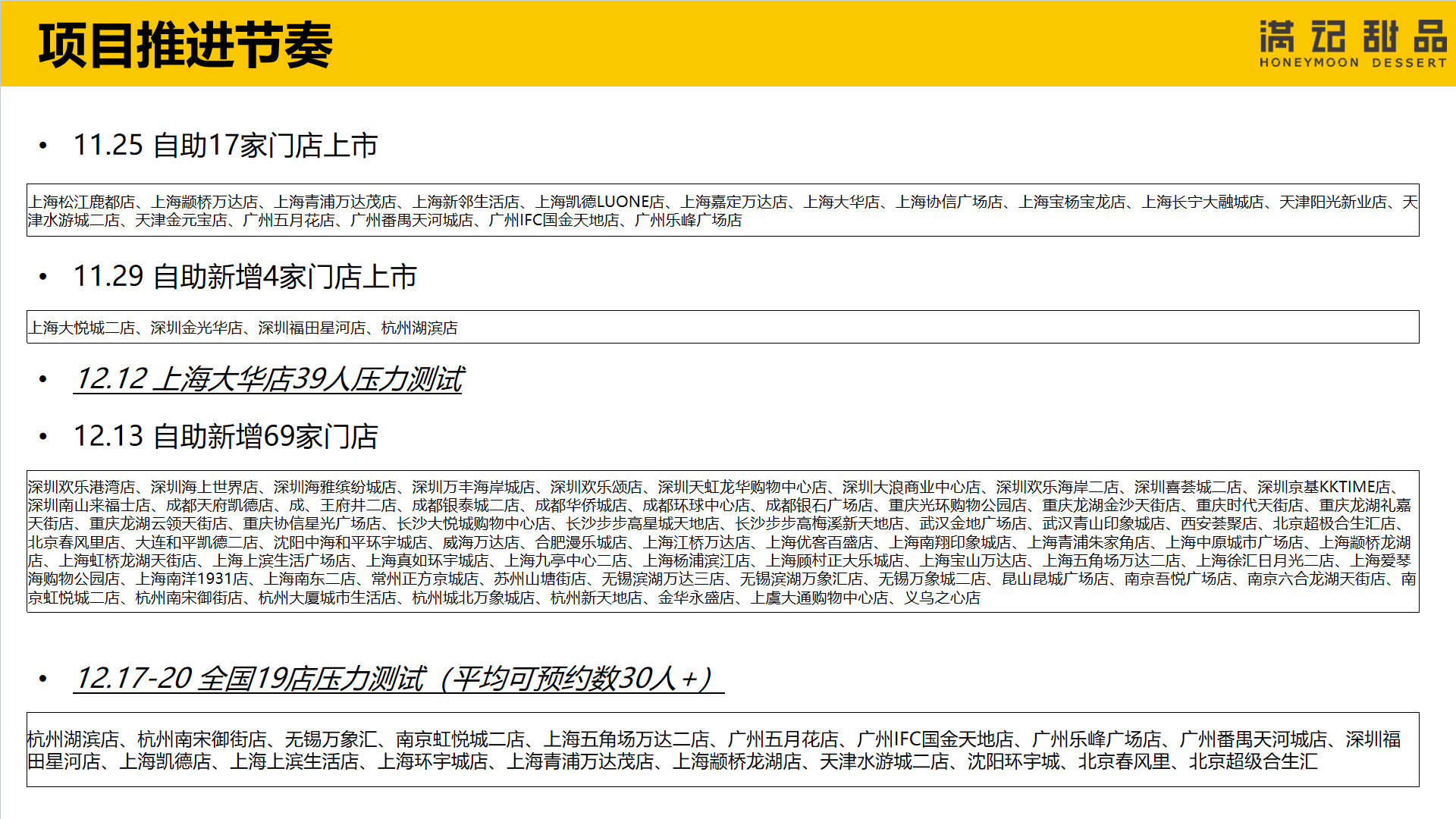The height and width of the screenshot is (819, 1456).
Task: Click the 满记甜品 Honeymoon Dessert logo
Action: tap(1354, 44)
